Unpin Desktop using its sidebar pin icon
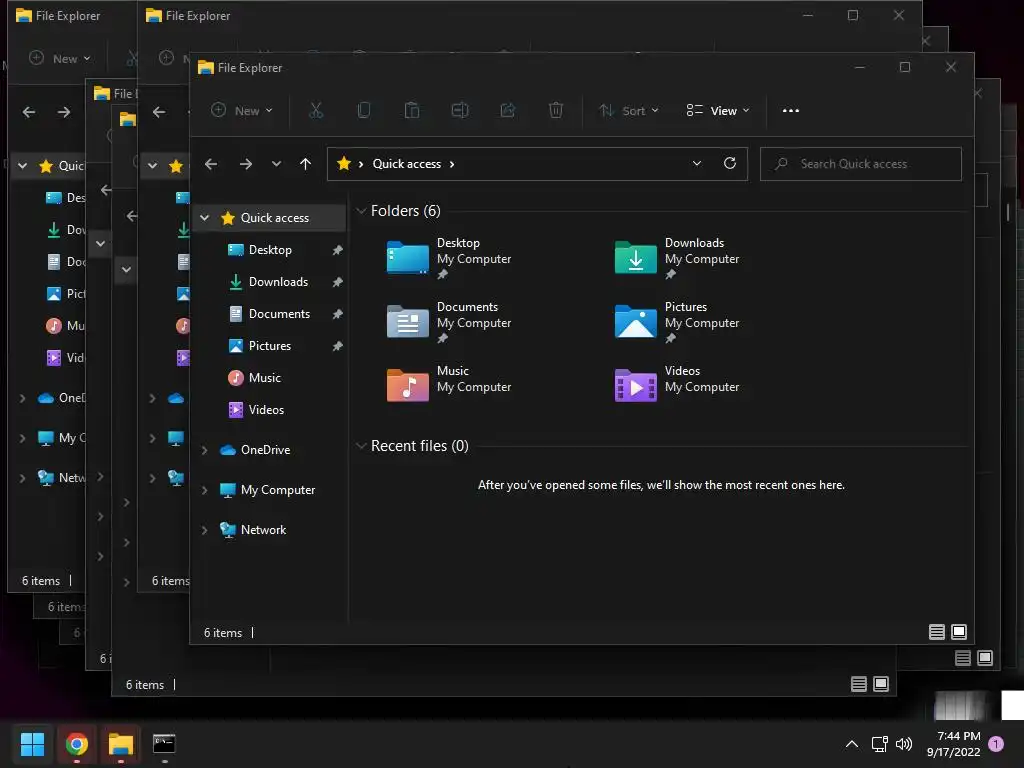Viewport: 1024px width, 768px height. (337, 250)
